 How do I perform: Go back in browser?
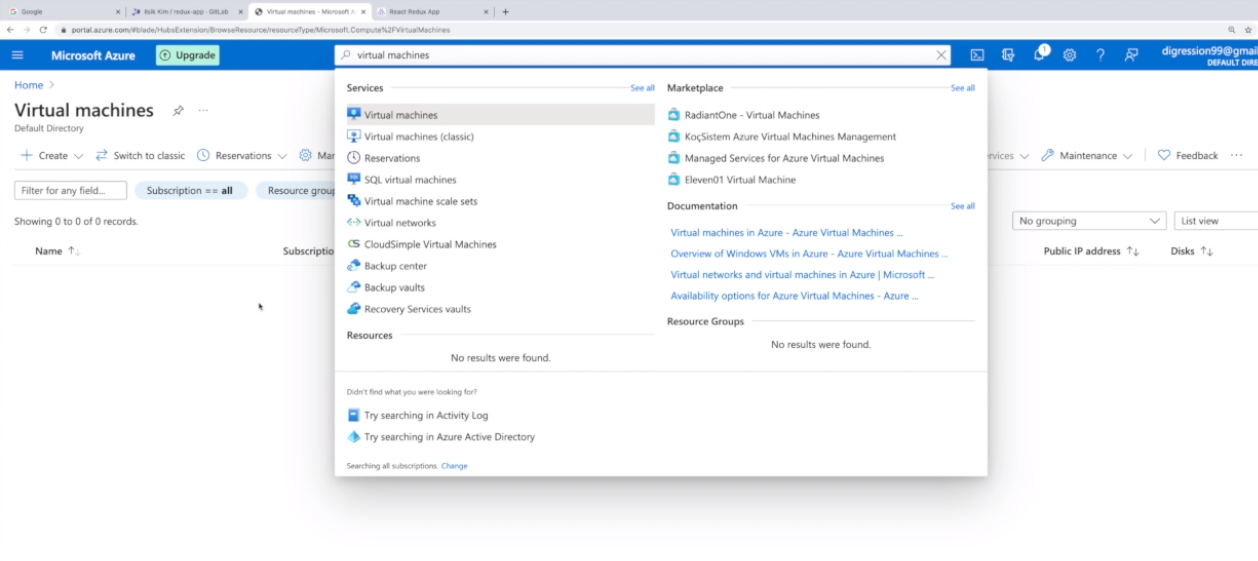click(10, 30)
